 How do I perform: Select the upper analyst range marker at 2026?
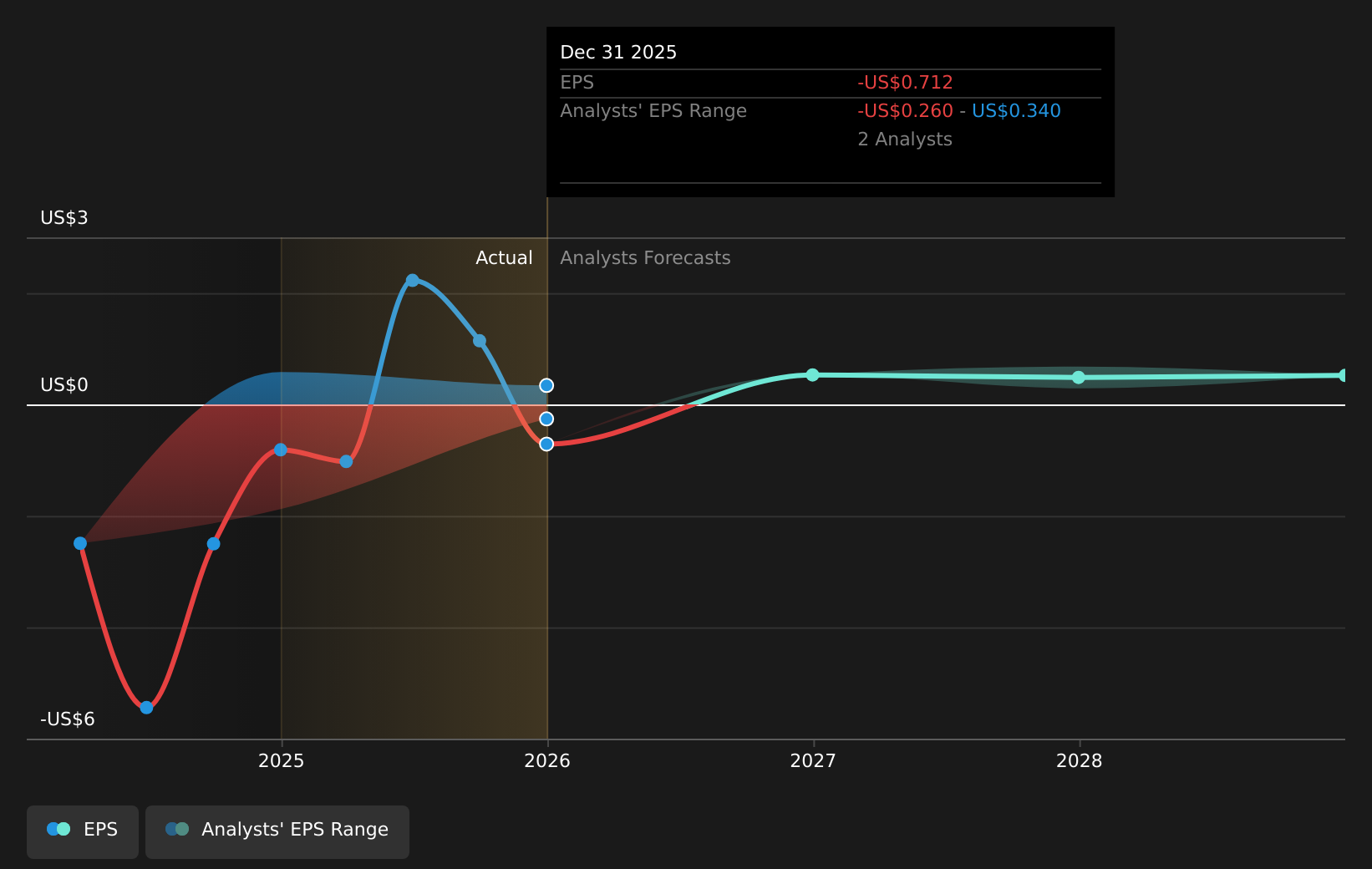coord(546,385)
